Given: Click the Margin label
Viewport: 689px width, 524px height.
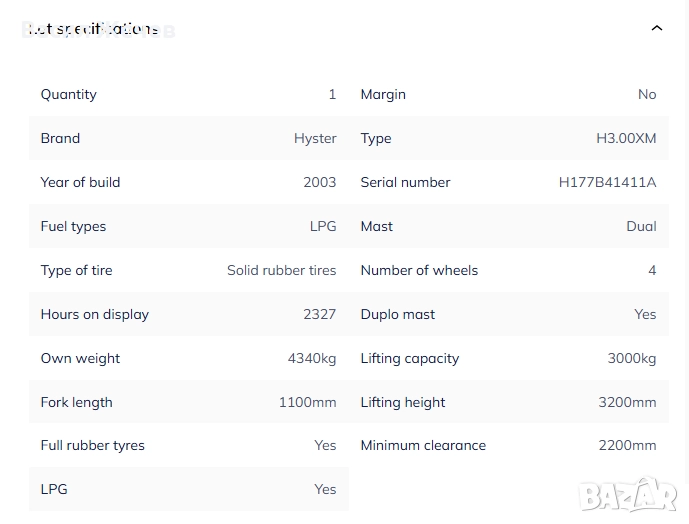Looking at the screenshot, I should (x=383, y=94).
